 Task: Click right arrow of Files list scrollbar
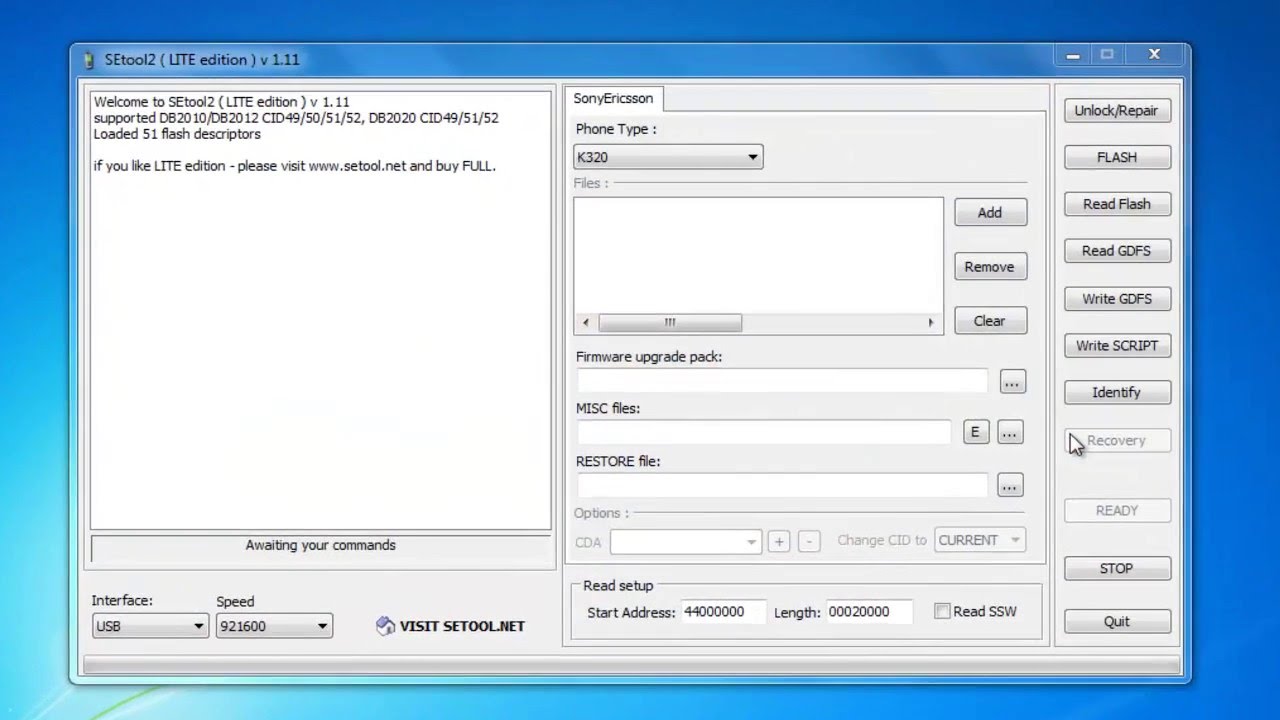click(x=930, y=322)
